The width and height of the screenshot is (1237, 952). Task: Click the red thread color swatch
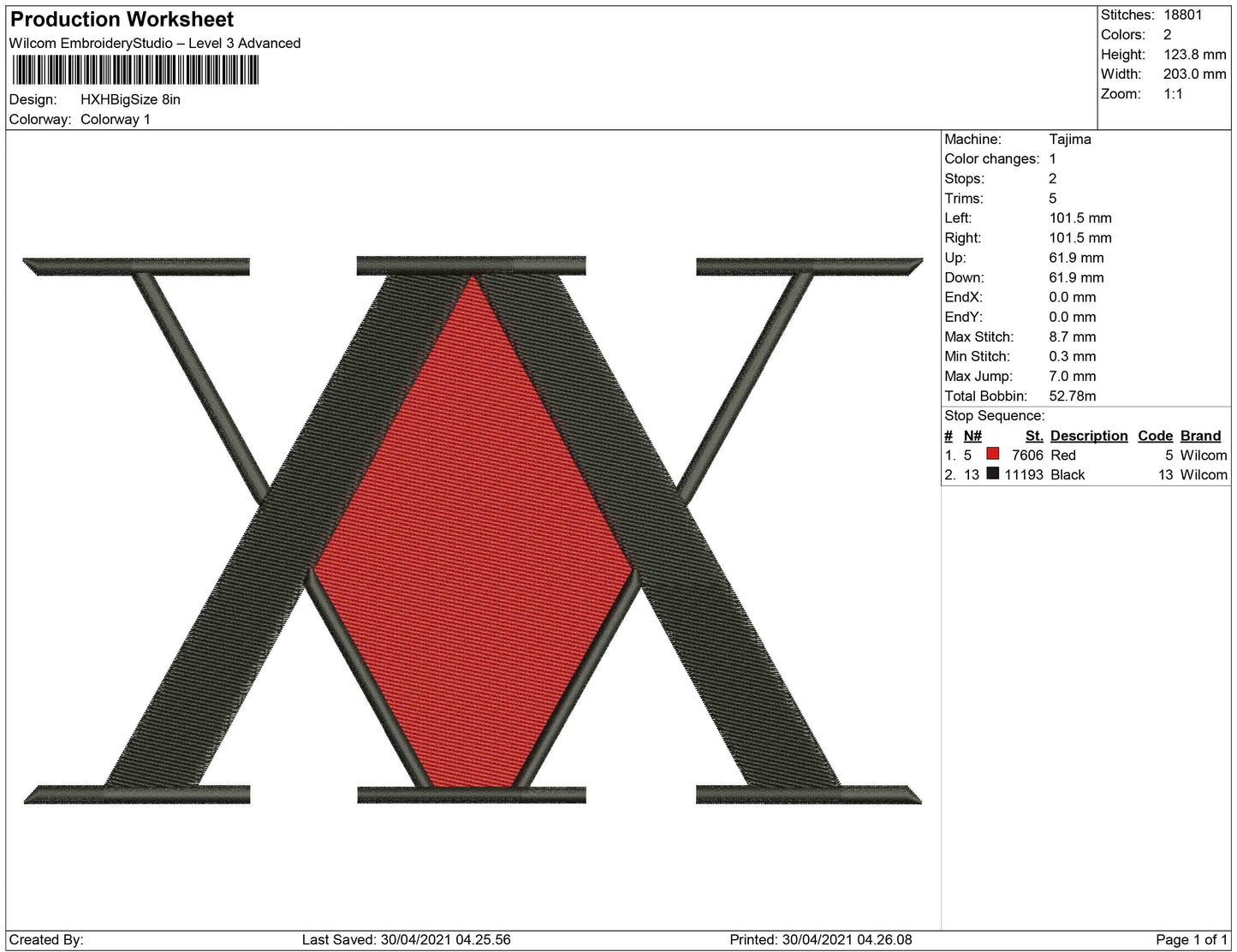(x=993, y=454)
